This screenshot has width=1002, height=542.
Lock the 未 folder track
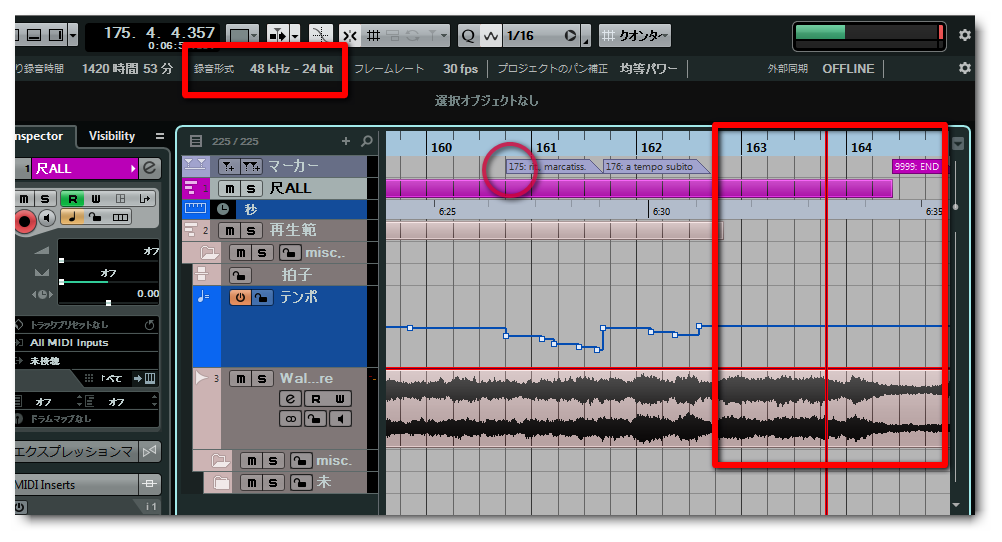click(x=301, y=482)
